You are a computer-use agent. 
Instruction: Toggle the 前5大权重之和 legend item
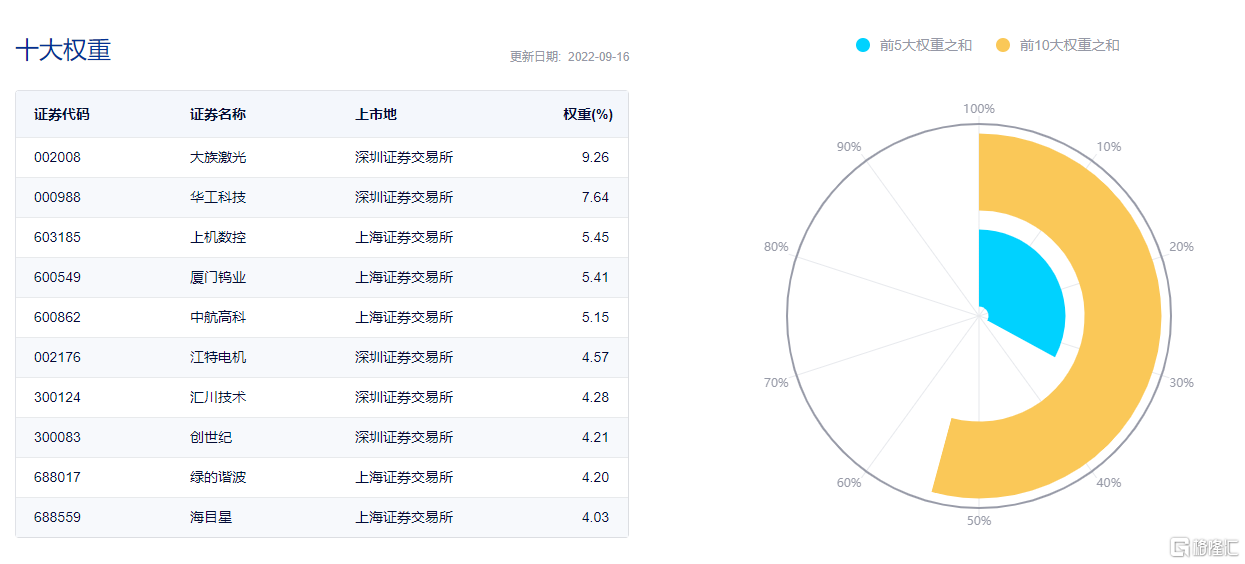point(914,45)
